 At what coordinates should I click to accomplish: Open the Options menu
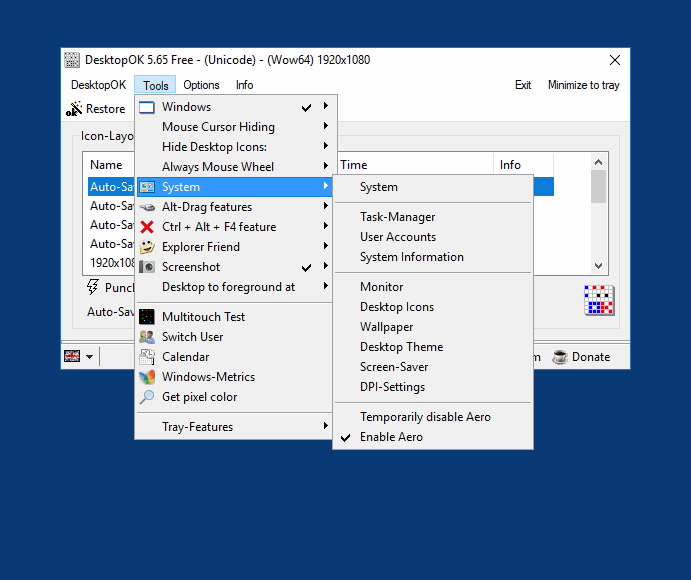coord(201,85)
